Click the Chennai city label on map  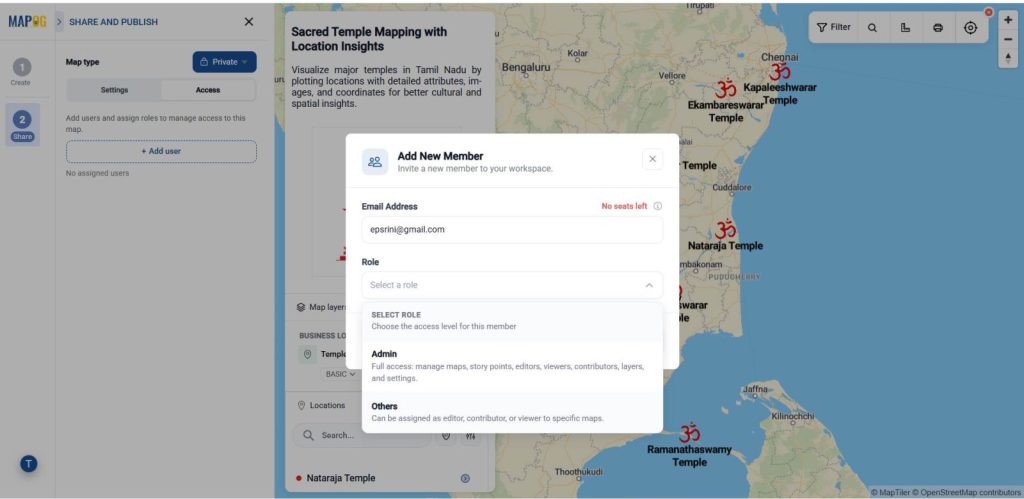780,57
